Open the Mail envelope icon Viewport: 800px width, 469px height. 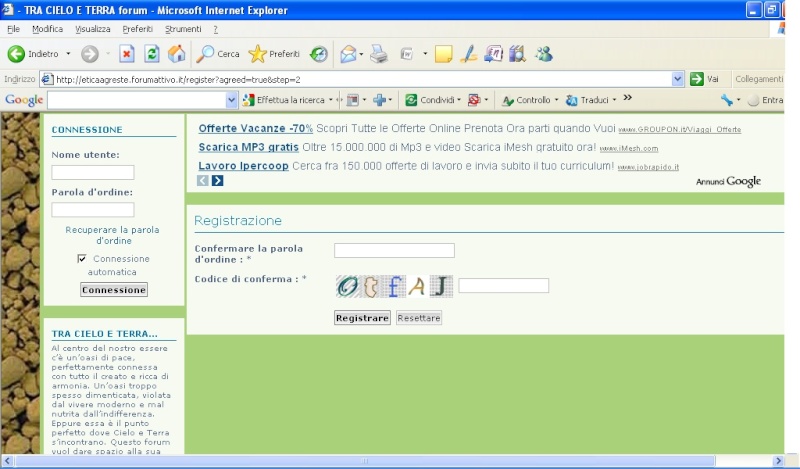(348, 54)
